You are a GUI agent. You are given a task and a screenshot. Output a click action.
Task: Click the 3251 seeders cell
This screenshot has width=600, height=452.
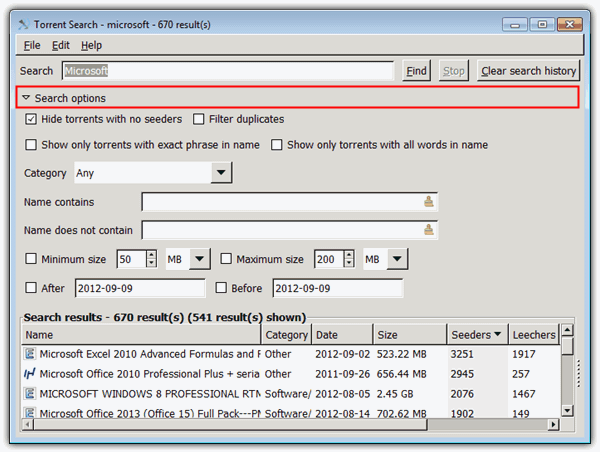462,354
